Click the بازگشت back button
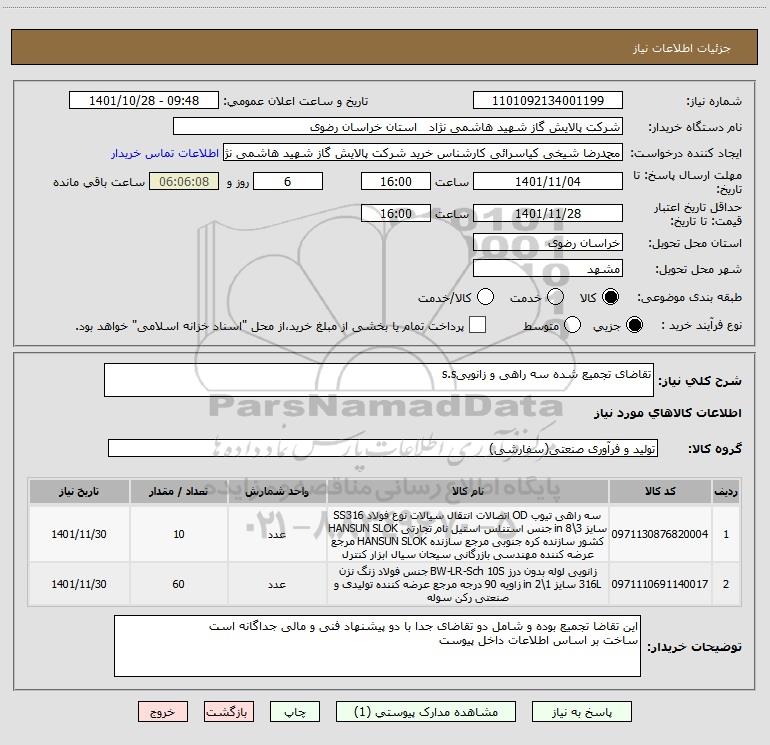Viewport: 770px width, 745px height. 229,712
